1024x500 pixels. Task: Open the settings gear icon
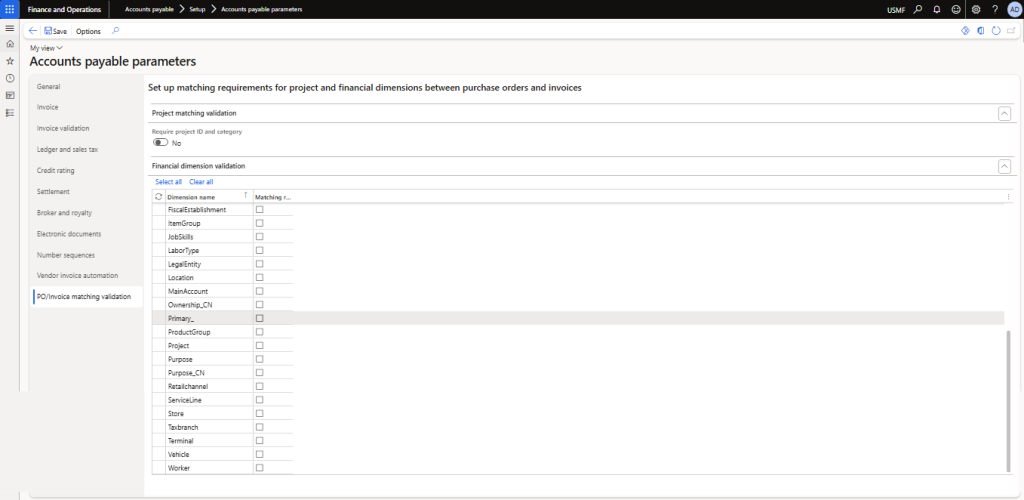point(976,9)
